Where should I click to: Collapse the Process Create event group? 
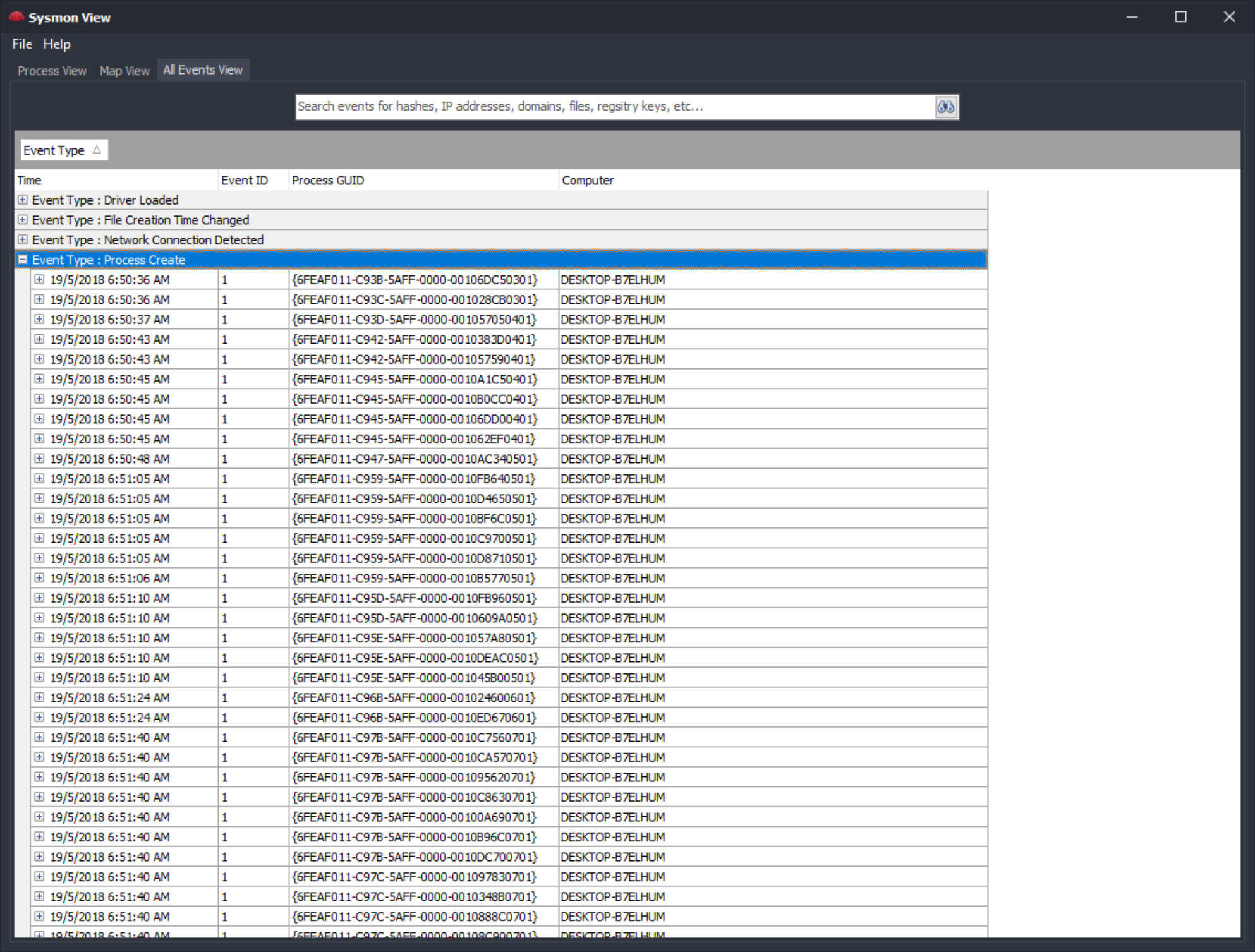pos(23,260)
